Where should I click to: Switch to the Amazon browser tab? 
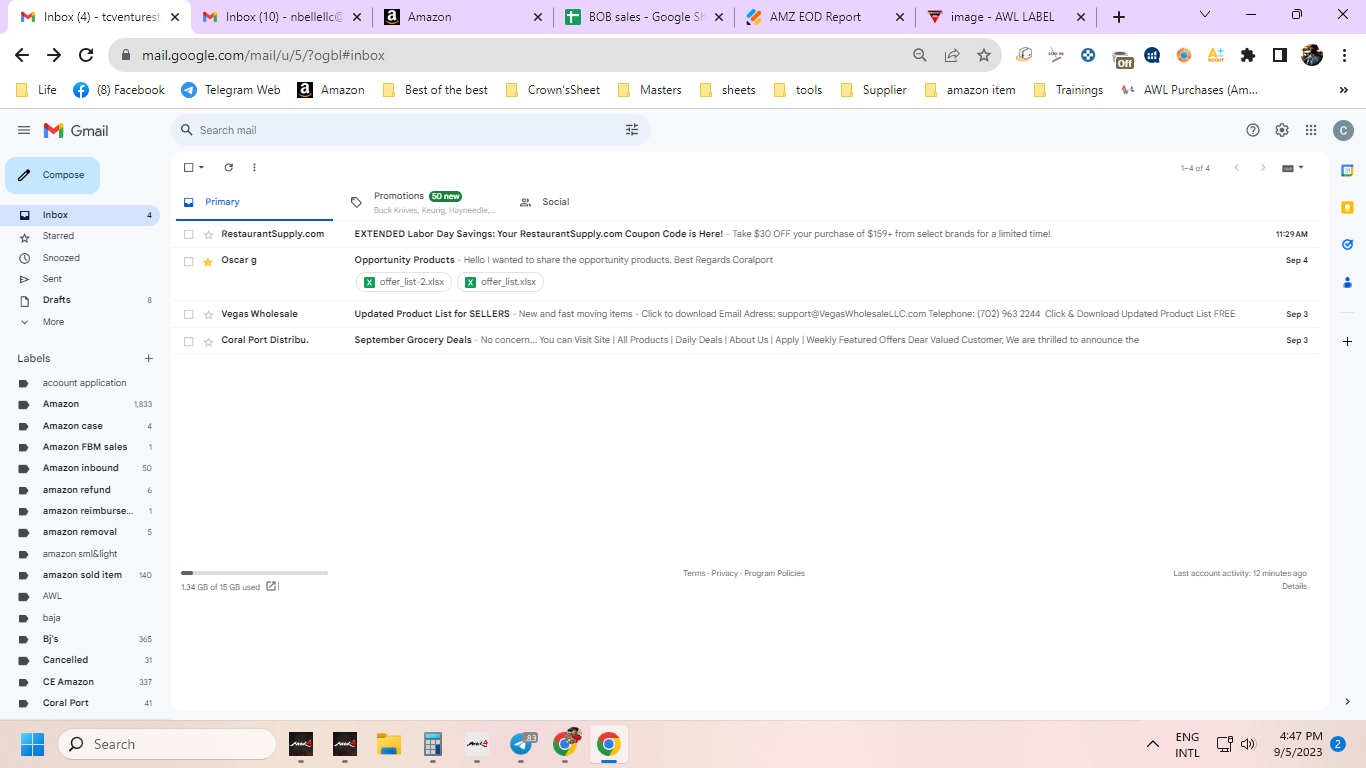point(462,17)
